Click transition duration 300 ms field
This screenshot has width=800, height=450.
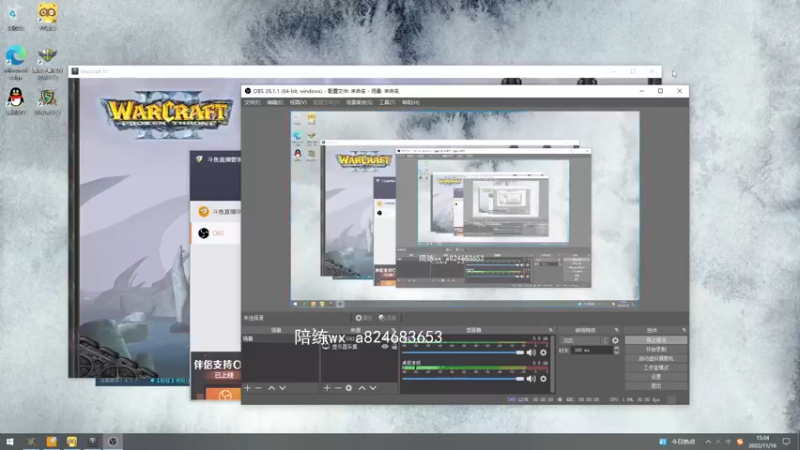click(592, 351)
